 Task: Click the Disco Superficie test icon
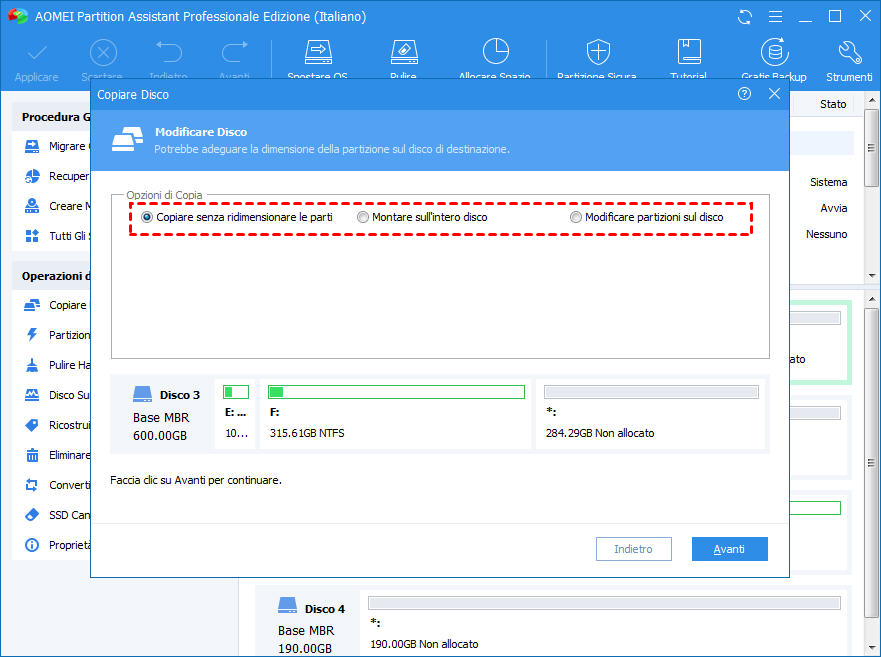(32, 395)
